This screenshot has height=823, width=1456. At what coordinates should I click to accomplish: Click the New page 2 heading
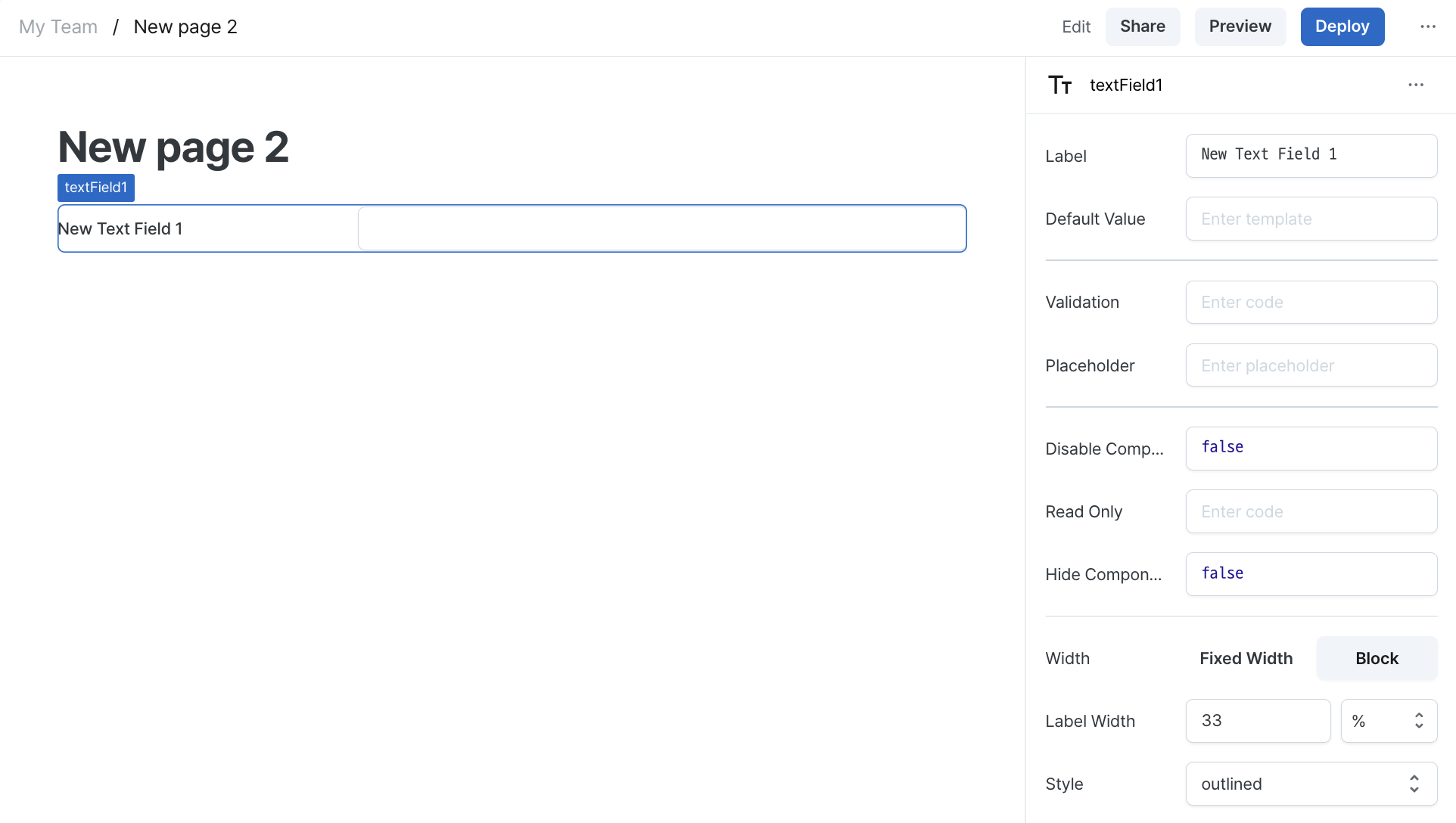173,147
